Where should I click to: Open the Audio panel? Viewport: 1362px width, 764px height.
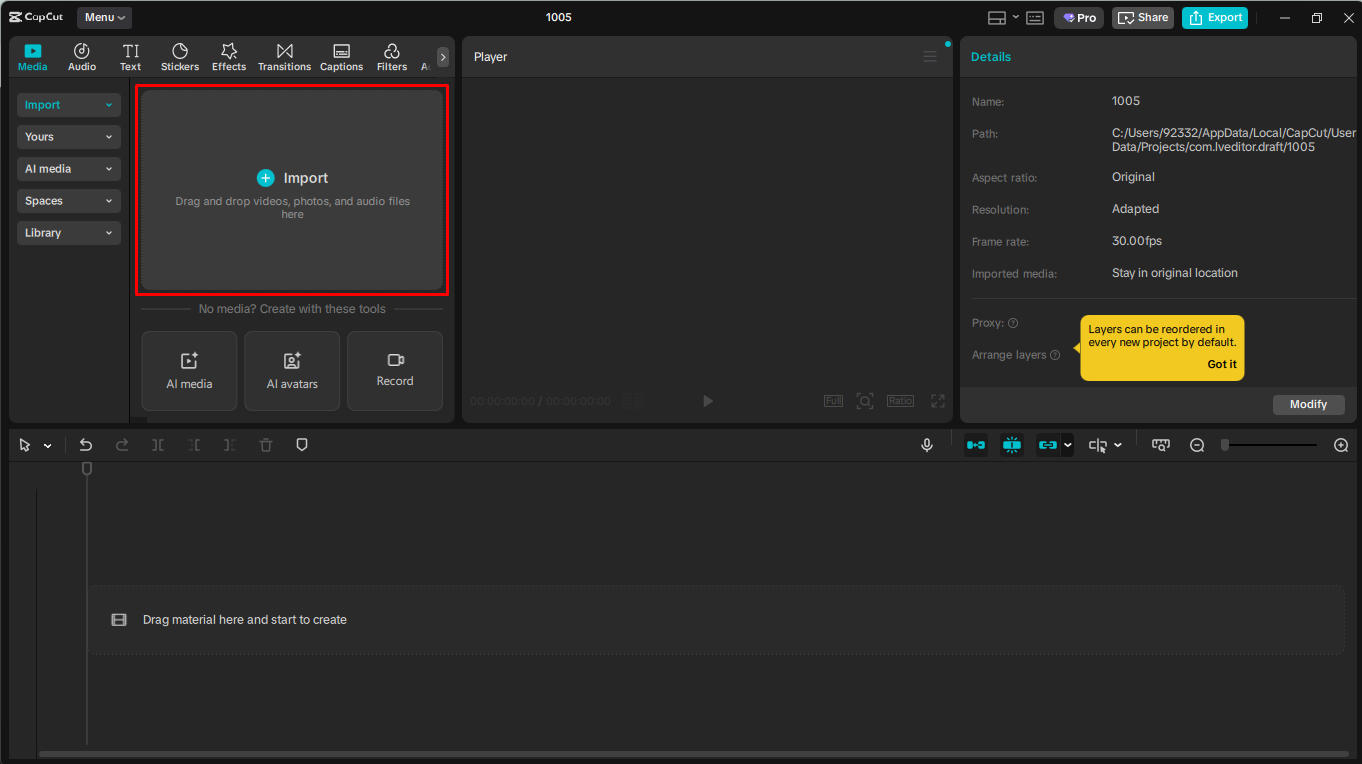(81, 56)
